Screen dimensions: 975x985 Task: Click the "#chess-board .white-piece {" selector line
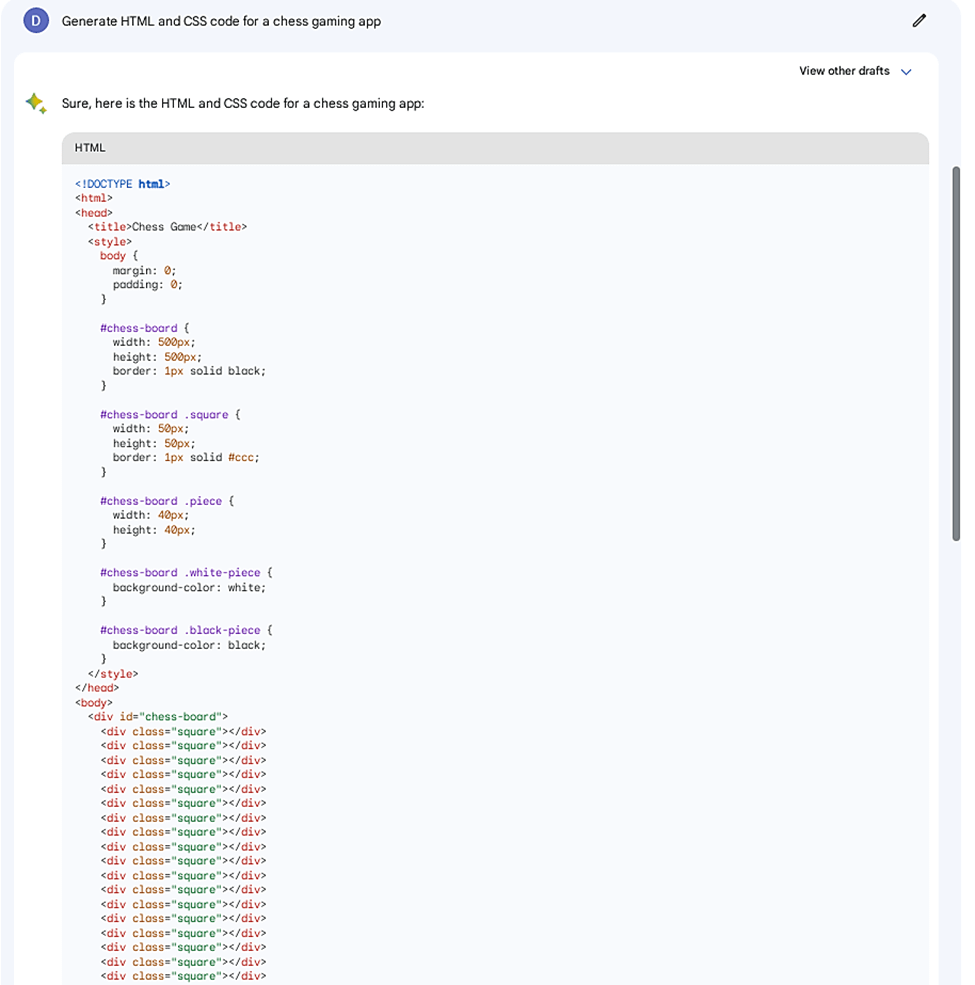click(x=187, y=573)
